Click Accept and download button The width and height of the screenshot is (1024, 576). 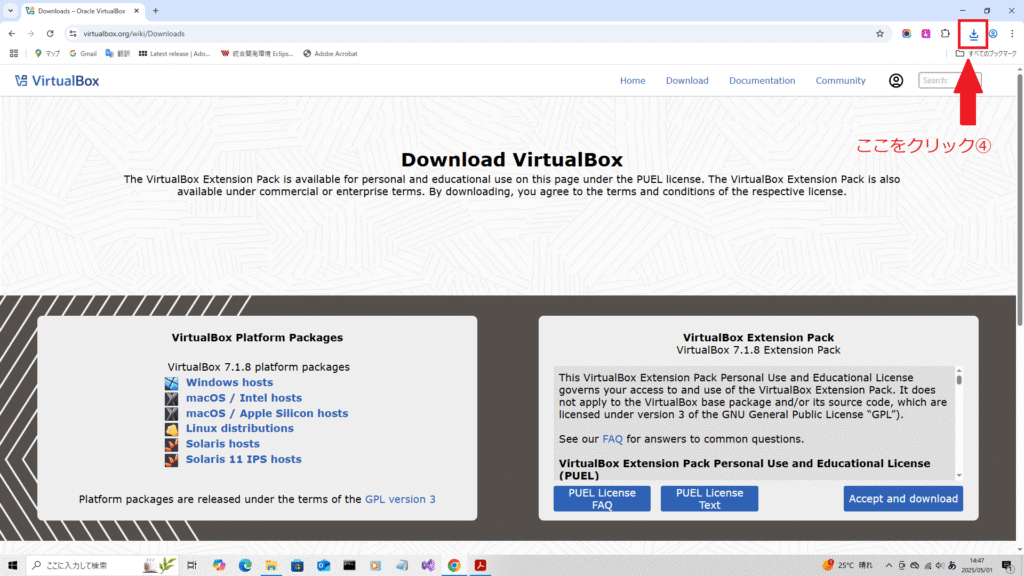tap(903, 498)
